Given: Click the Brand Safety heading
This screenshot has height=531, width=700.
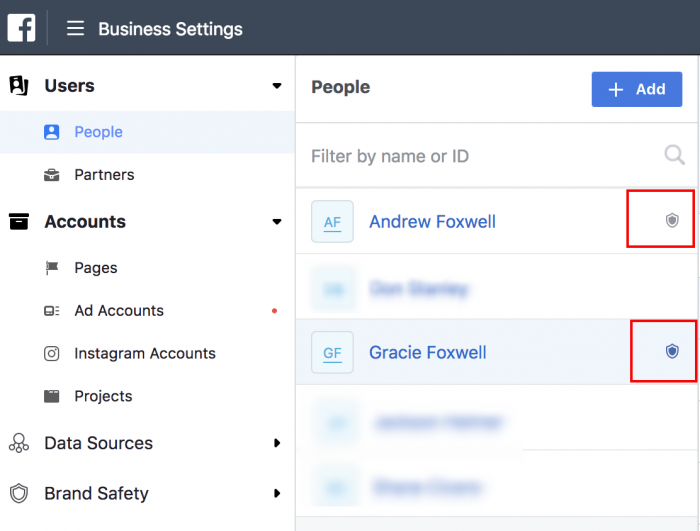Looking at the screenshot, I should 96,493.
